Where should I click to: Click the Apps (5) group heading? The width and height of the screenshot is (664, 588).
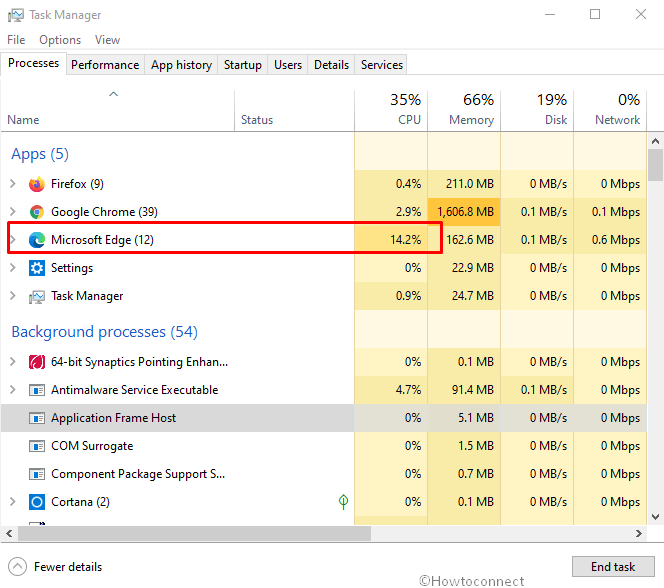tap(40, 154)
